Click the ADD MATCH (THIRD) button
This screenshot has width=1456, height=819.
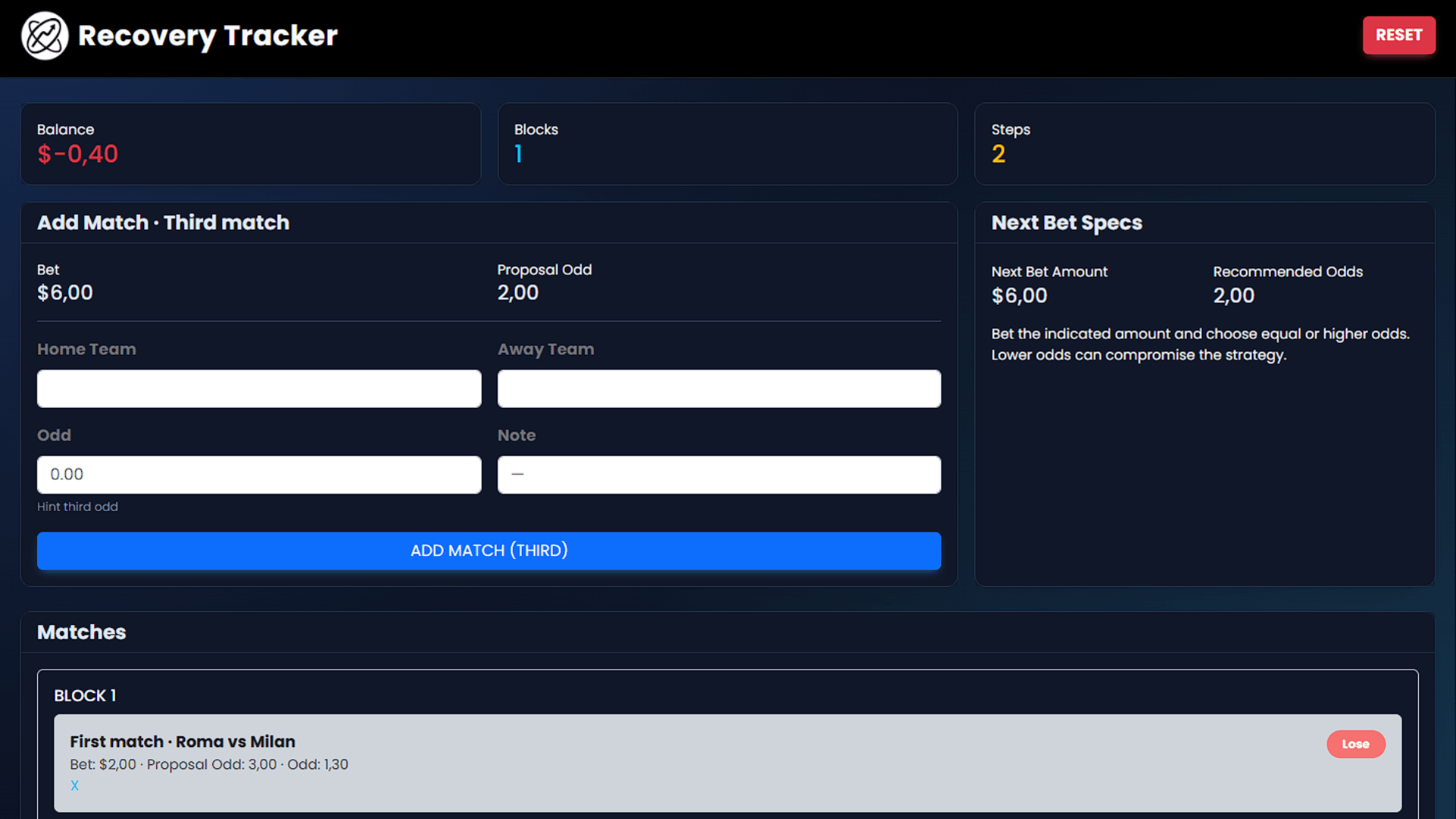click(489, 551)
